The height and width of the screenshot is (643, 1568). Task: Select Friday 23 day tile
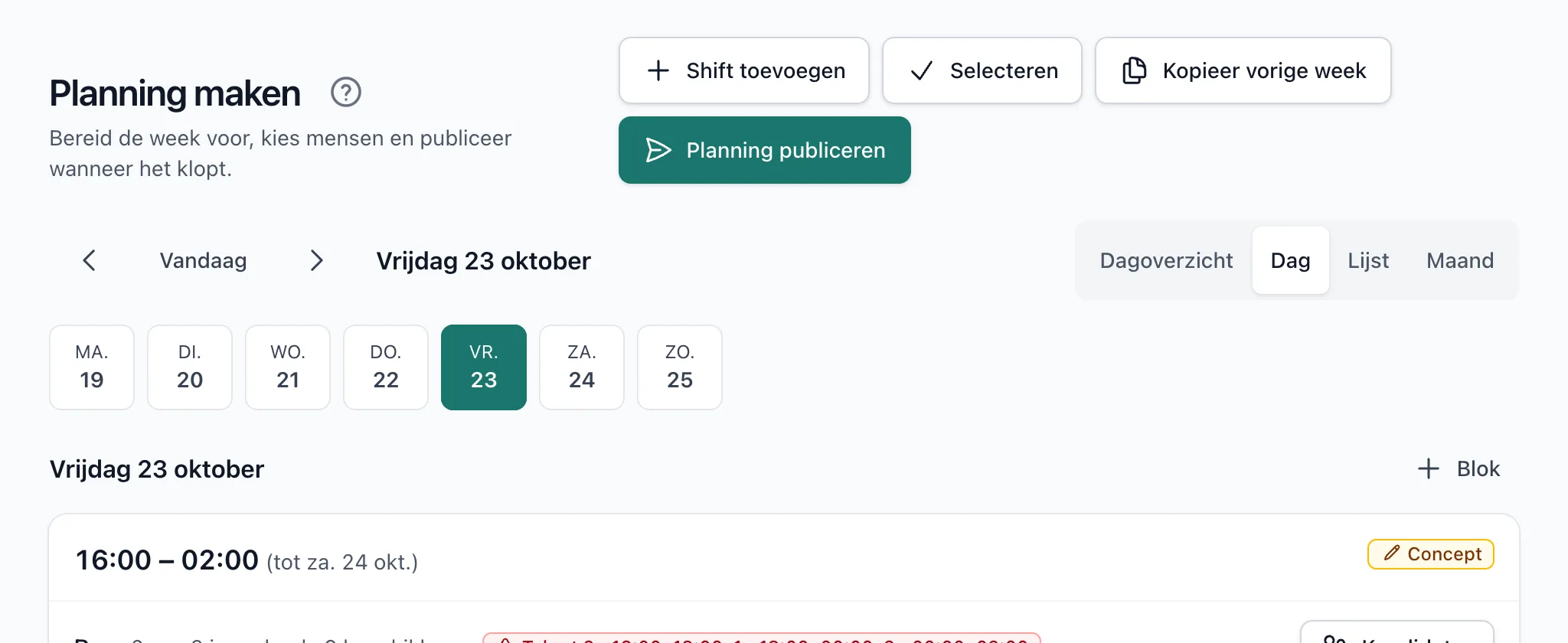(484, 367)
